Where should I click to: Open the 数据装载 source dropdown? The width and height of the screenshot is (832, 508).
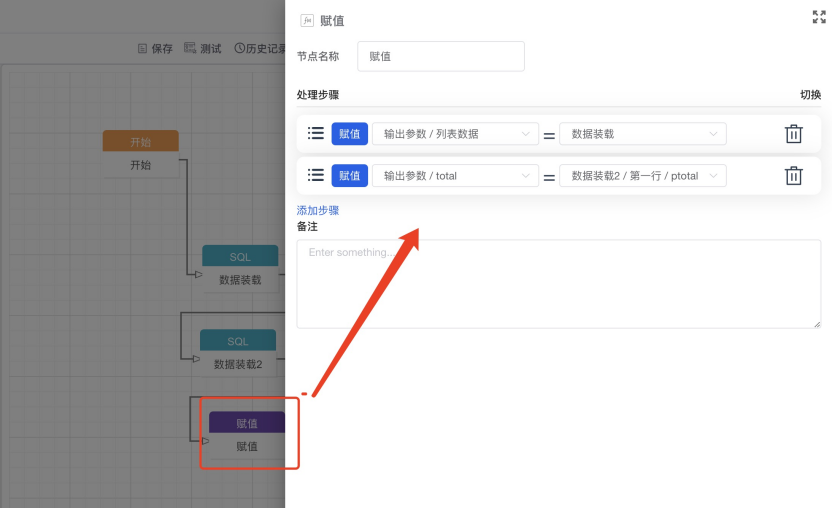click(x=643, y=134)
